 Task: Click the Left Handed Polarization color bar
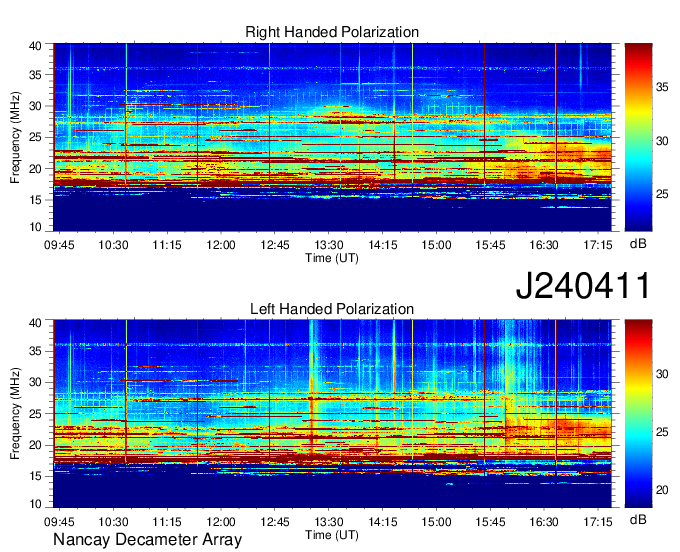(x=638, y=414)
